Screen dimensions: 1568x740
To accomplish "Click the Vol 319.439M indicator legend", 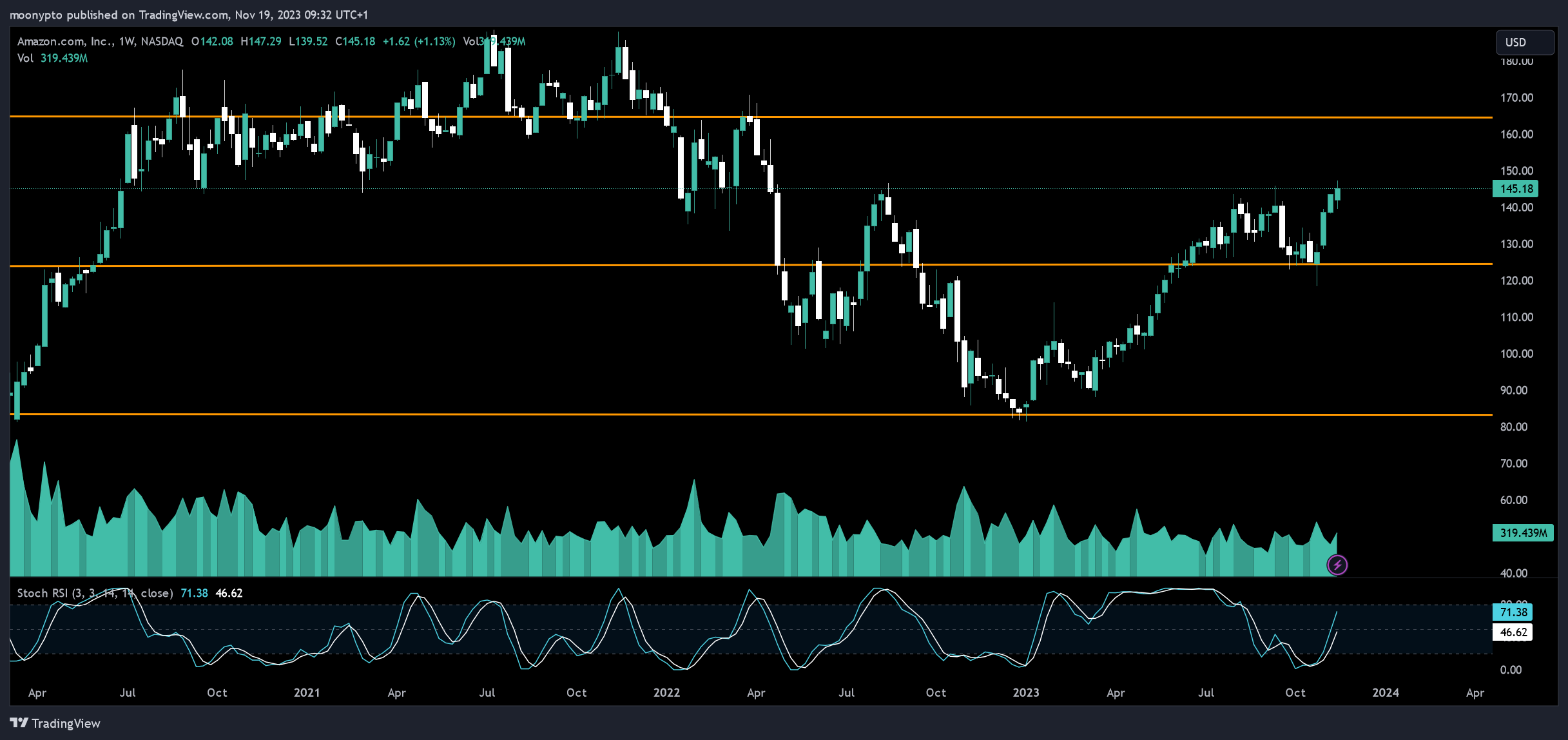I will 52,58.
